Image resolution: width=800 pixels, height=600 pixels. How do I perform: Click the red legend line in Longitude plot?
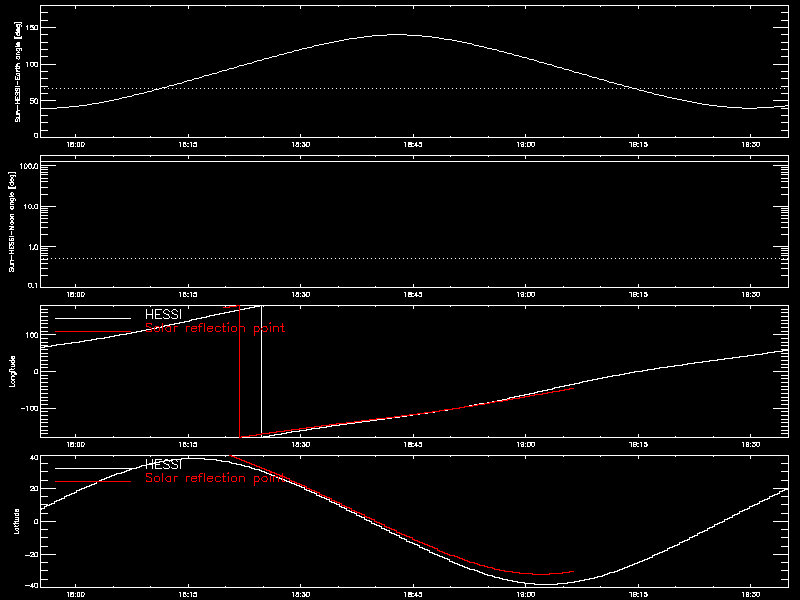[93, 332]
